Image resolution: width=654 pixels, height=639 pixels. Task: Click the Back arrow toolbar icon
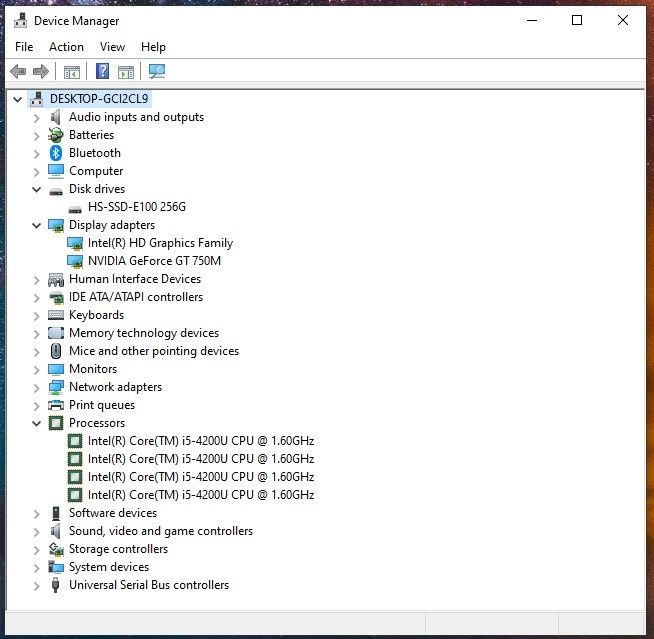point(18,72)
